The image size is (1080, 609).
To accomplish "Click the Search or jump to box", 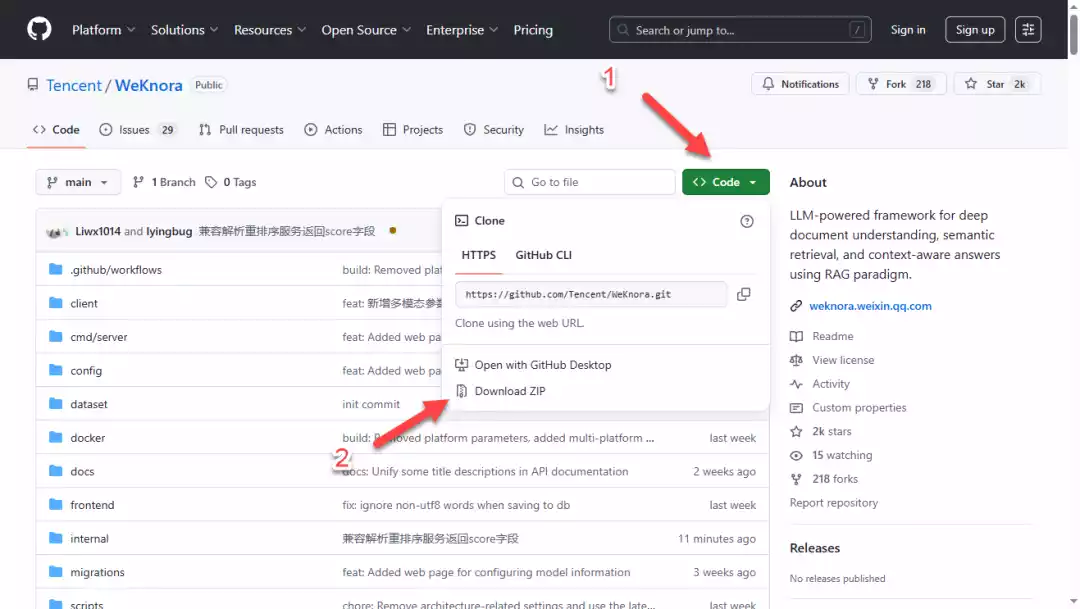I will coord(740,30).
